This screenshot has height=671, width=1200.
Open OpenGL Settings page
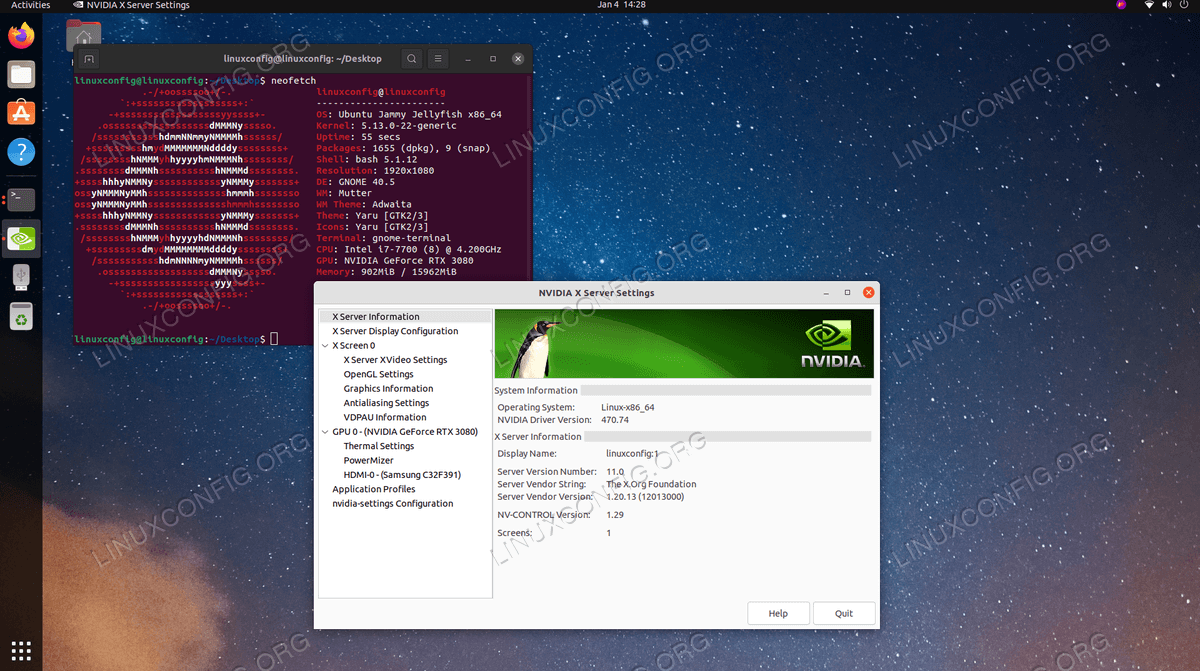point(378,374)
